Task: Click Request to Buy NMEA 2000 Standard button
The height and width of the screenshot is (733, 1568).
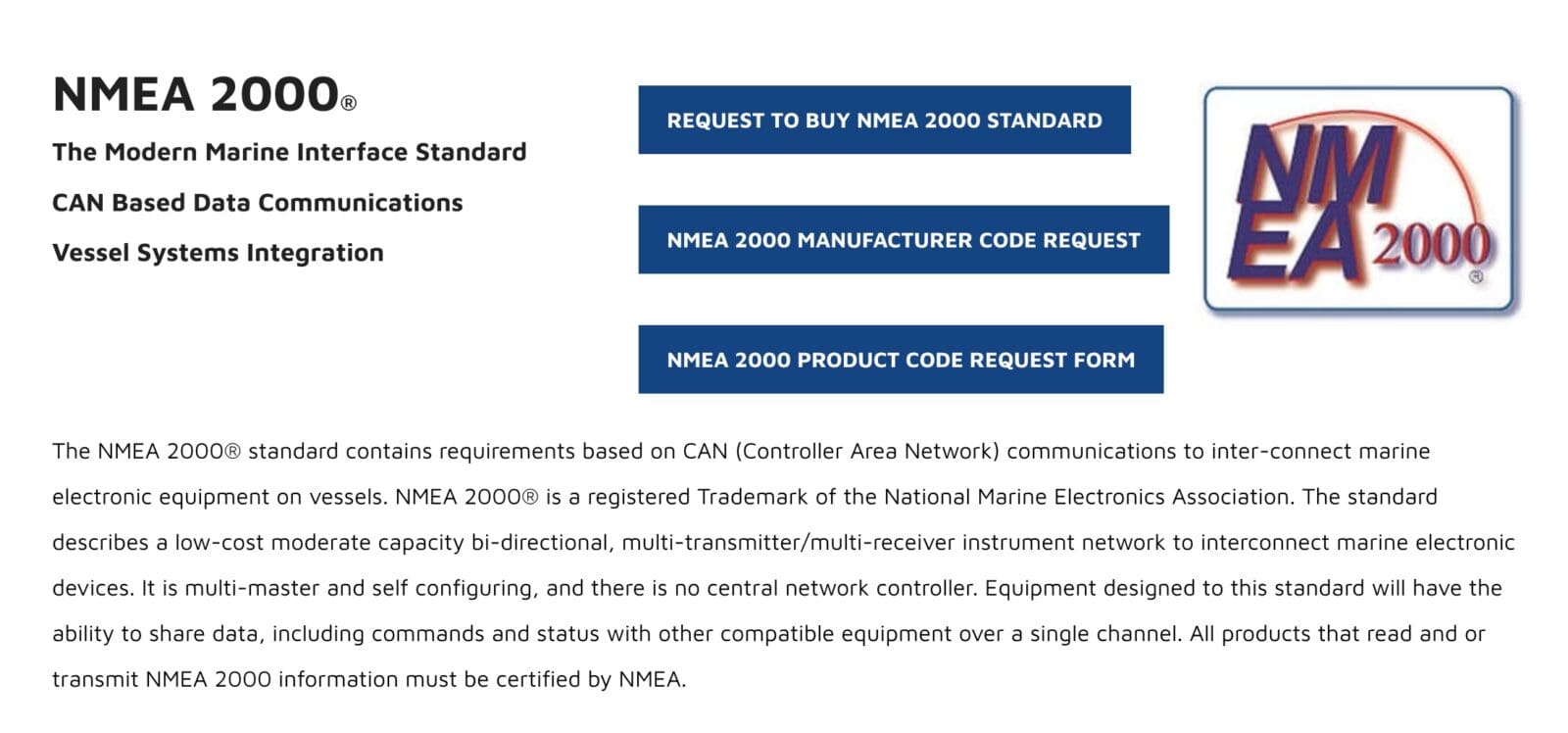Action: [884, 120]
